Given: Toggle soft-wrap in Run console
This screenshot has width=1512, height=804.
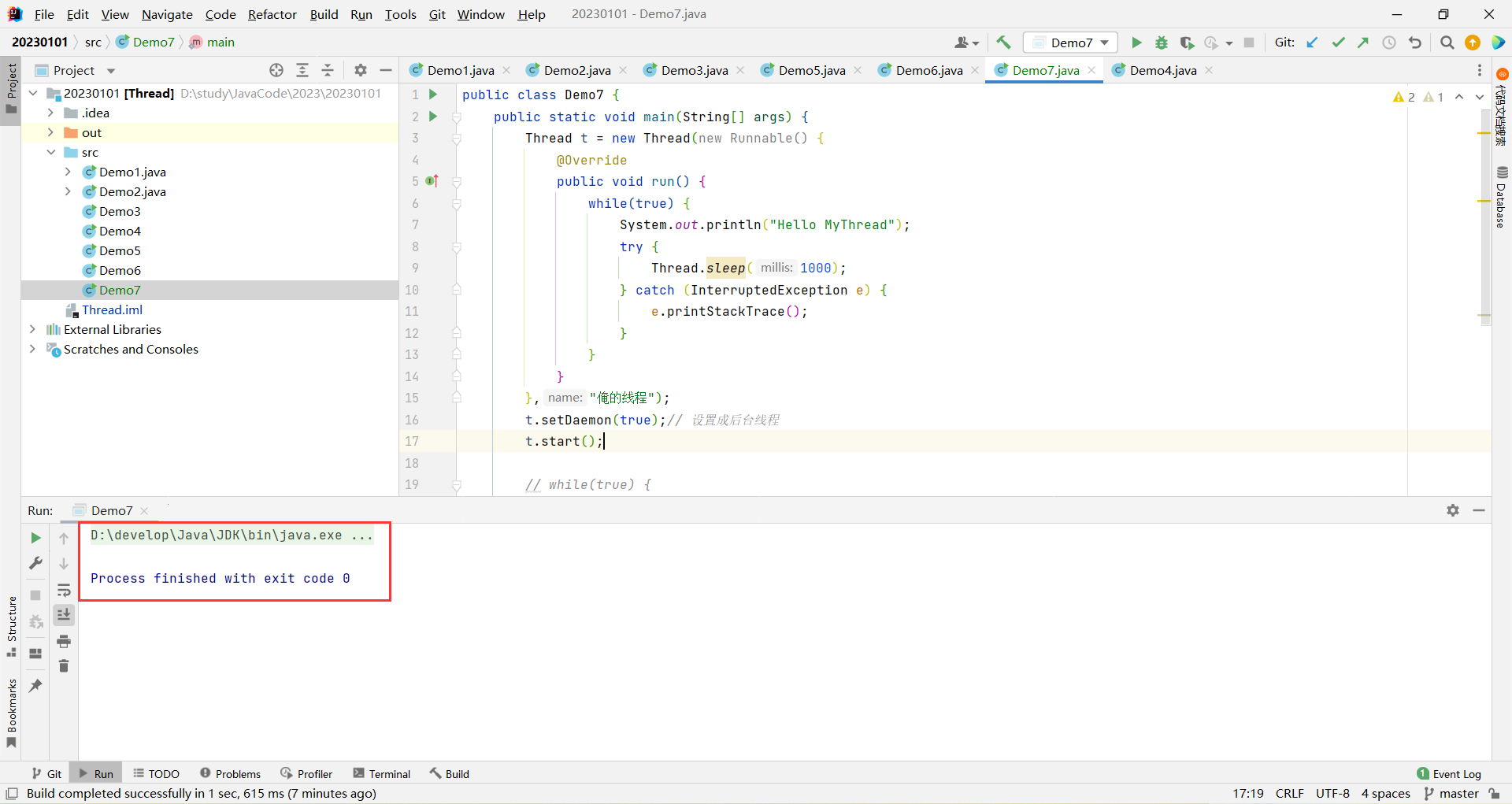Looking at the screenshot, I should 64,590.
